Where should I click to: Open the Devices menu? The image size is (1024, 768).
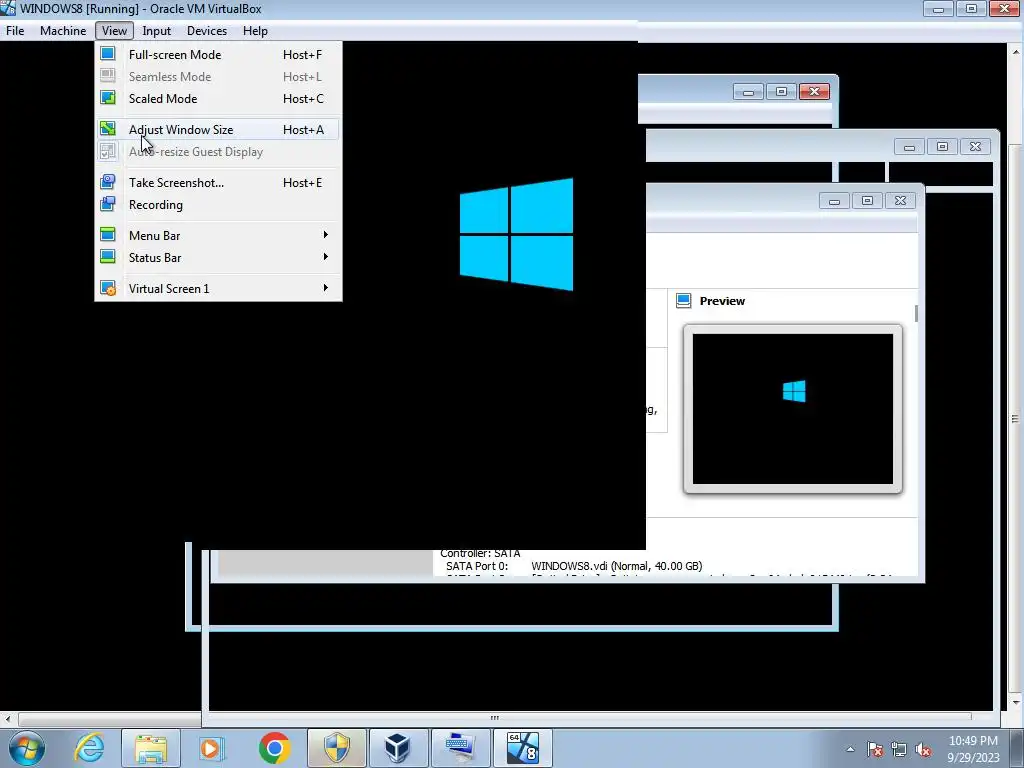pyautogui.click(x=207, y=31)
